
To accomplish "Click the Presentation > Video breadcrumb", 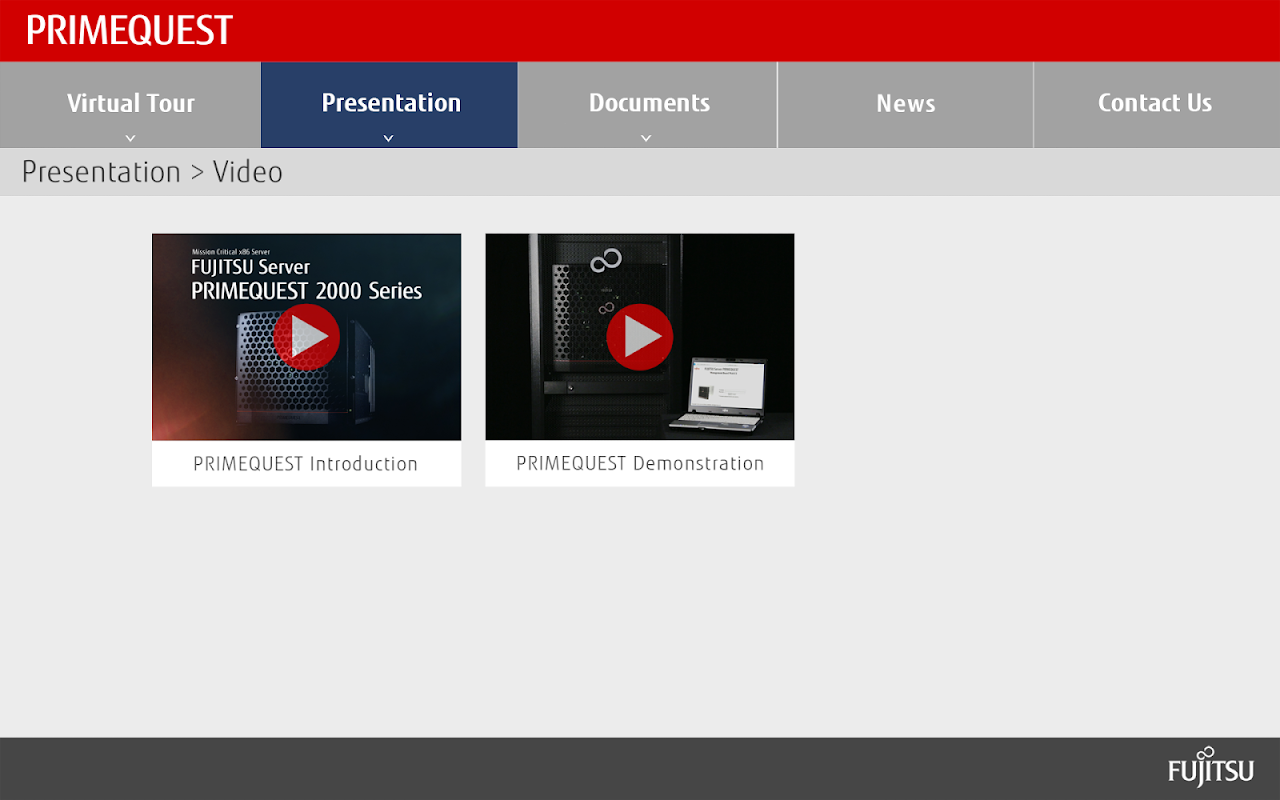I will [x=152, y=172].
